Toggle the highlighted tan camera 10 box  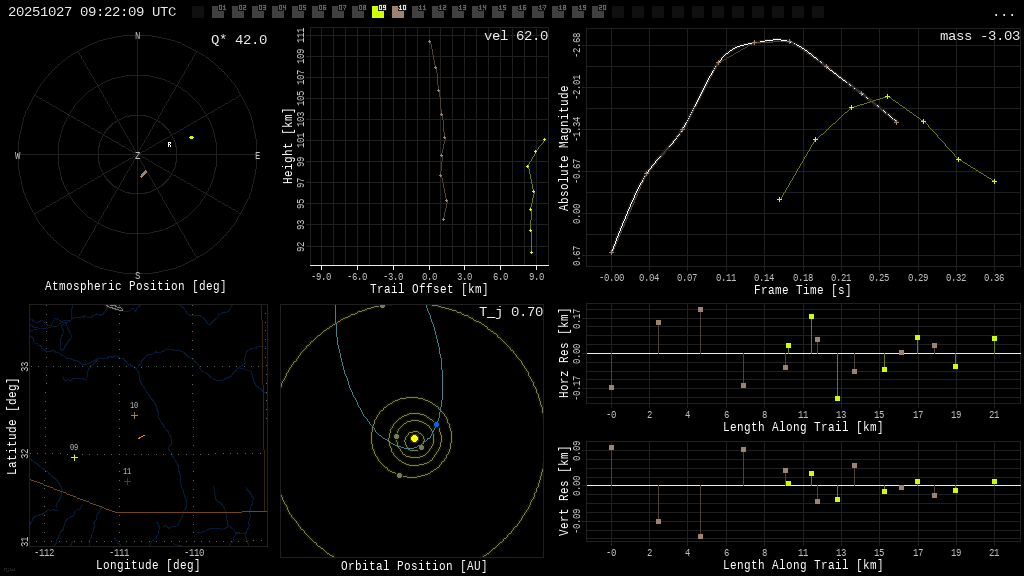pos(398,12)
